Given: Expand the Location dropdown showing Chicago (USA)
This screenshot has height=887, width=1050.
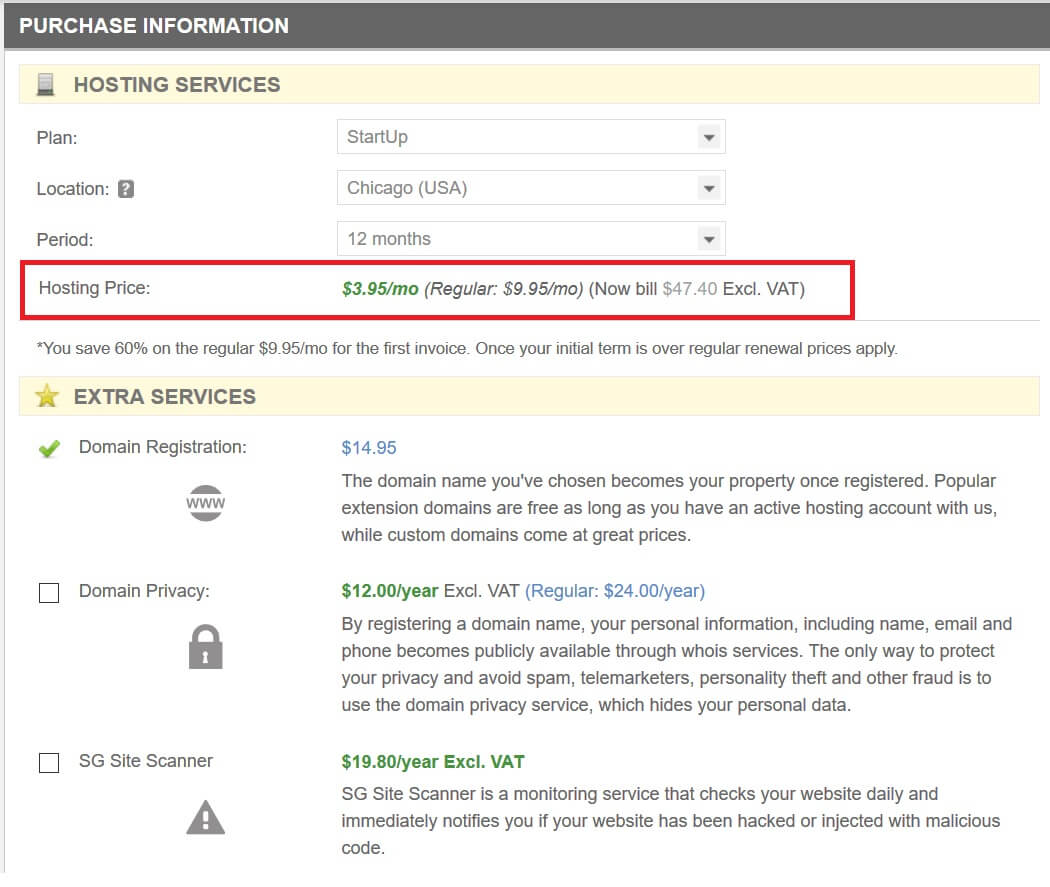Looking at the screenshot, I should 531,188.
